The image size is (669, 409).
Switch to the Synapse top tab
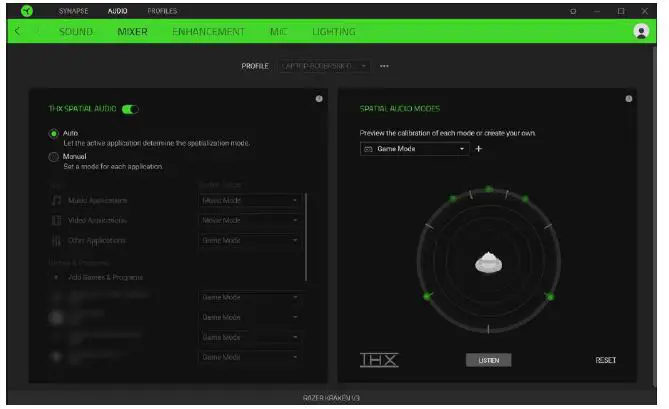[73, 11]
